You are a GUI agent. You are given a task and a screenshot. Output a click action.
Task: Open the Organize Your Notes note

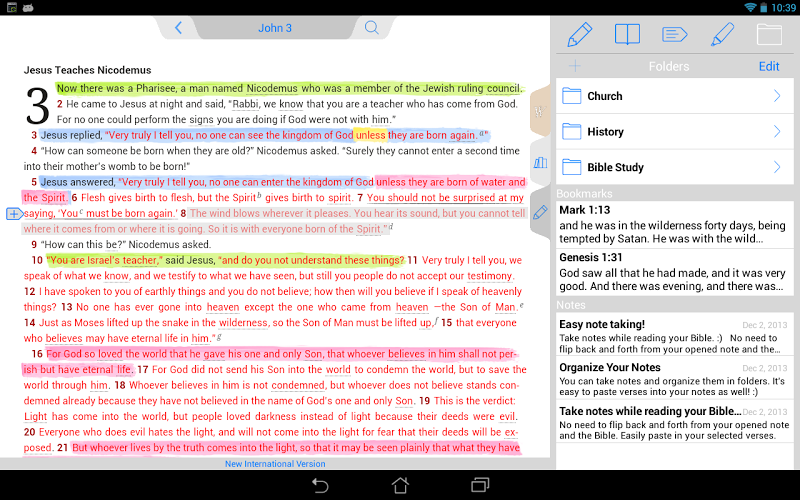pos(674,379)
